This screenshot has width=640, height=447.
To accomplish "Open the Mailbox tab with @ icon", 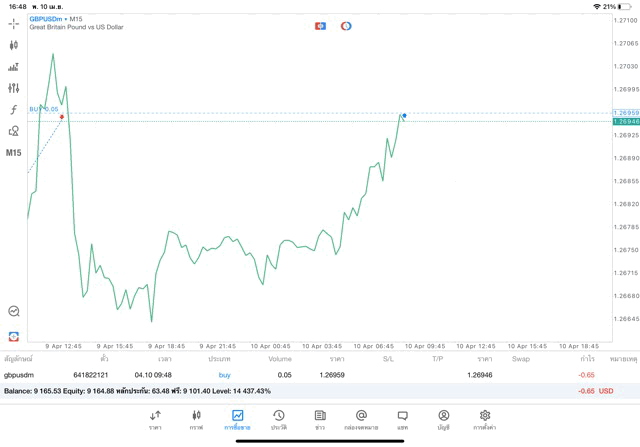I will click(361, 419).
